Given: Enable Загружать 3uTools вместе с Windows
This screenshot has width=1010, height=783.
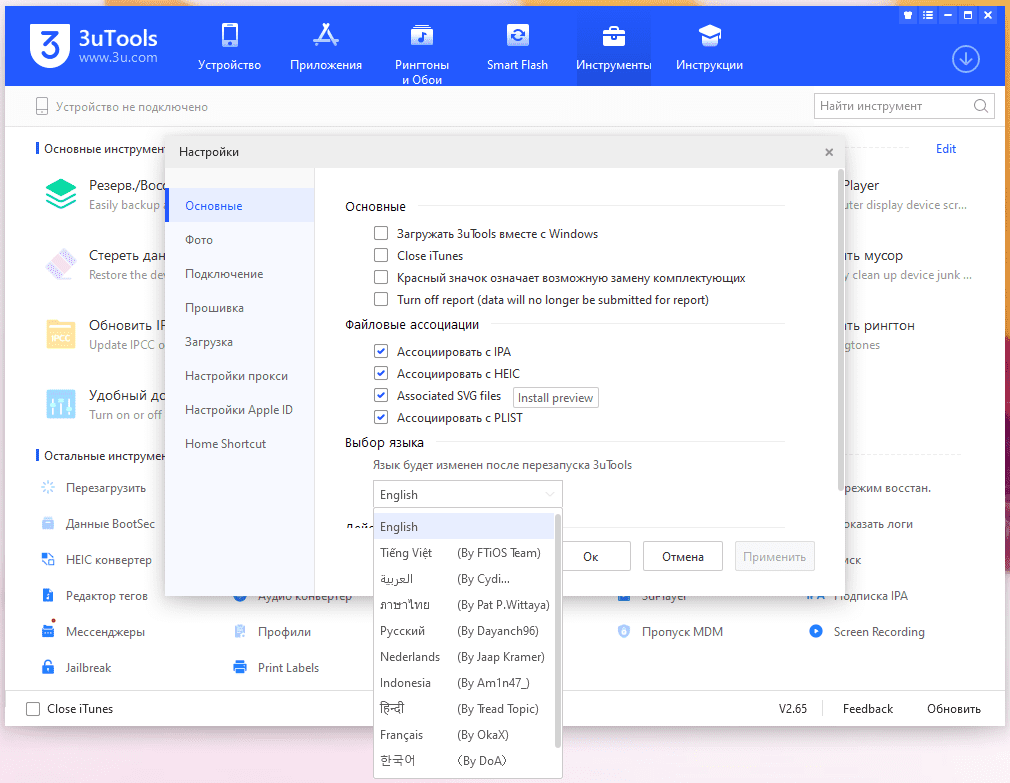Looking at the screenshot, I should (381, 233).
